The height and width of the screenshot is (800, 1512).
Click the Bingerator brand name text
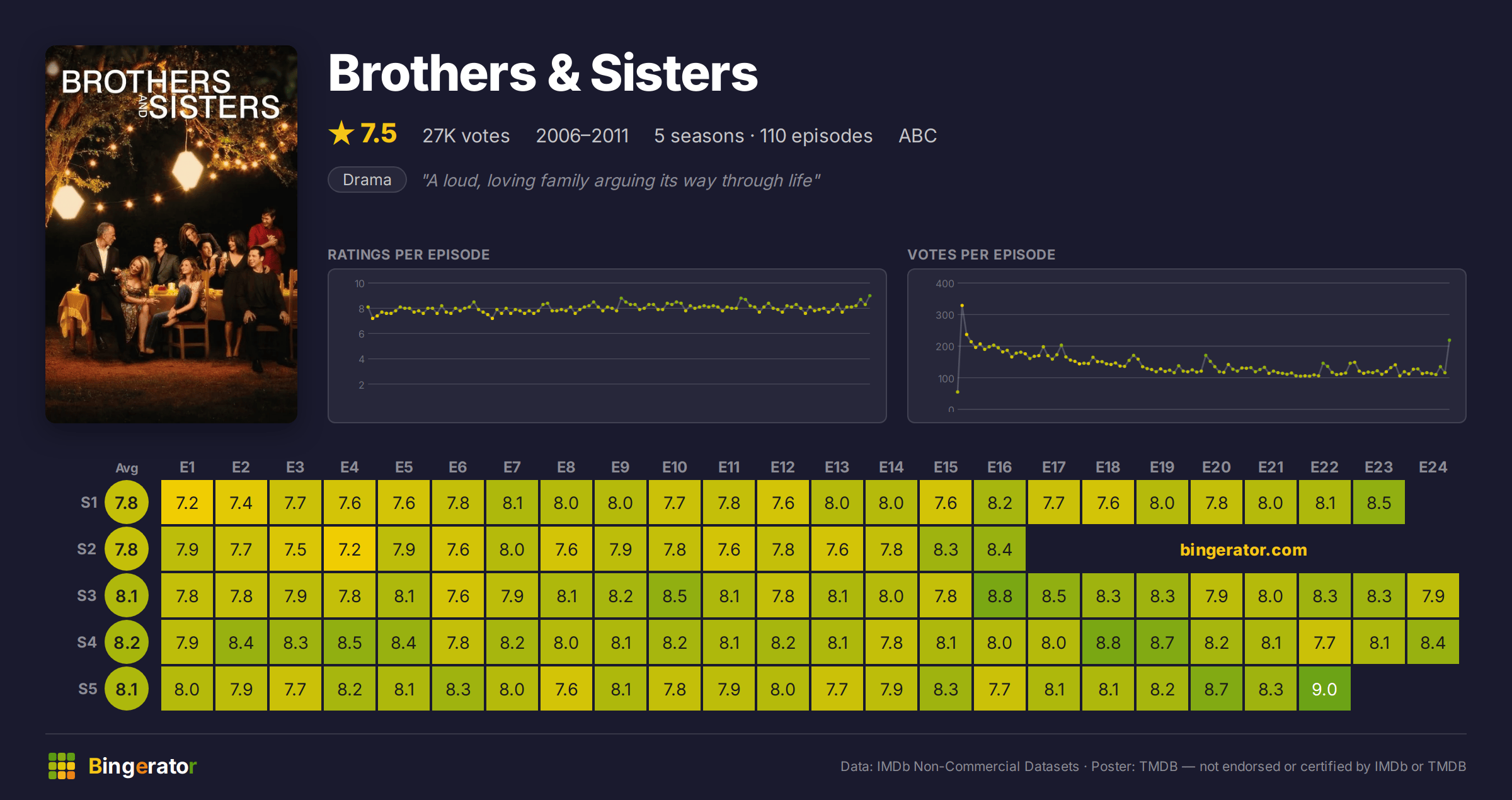coord(142,766)
